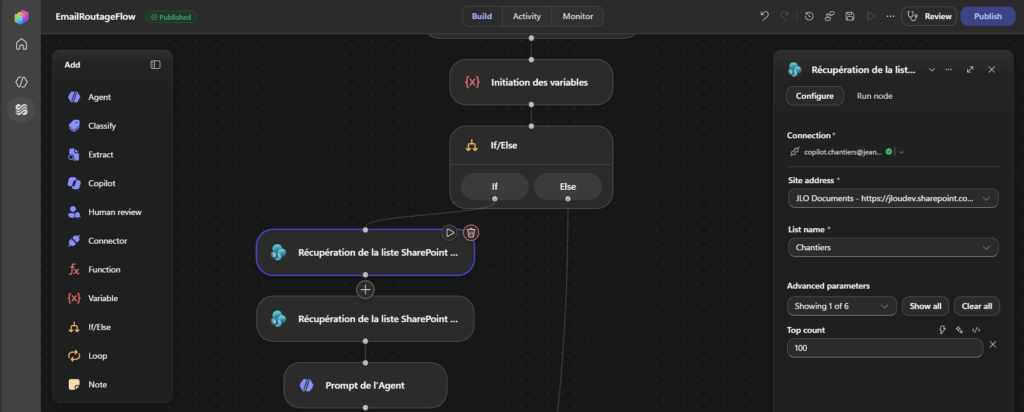This screenshot has width=1024, height=412.
Task: Redo the last undone change
Action: [x=784, y=16]
